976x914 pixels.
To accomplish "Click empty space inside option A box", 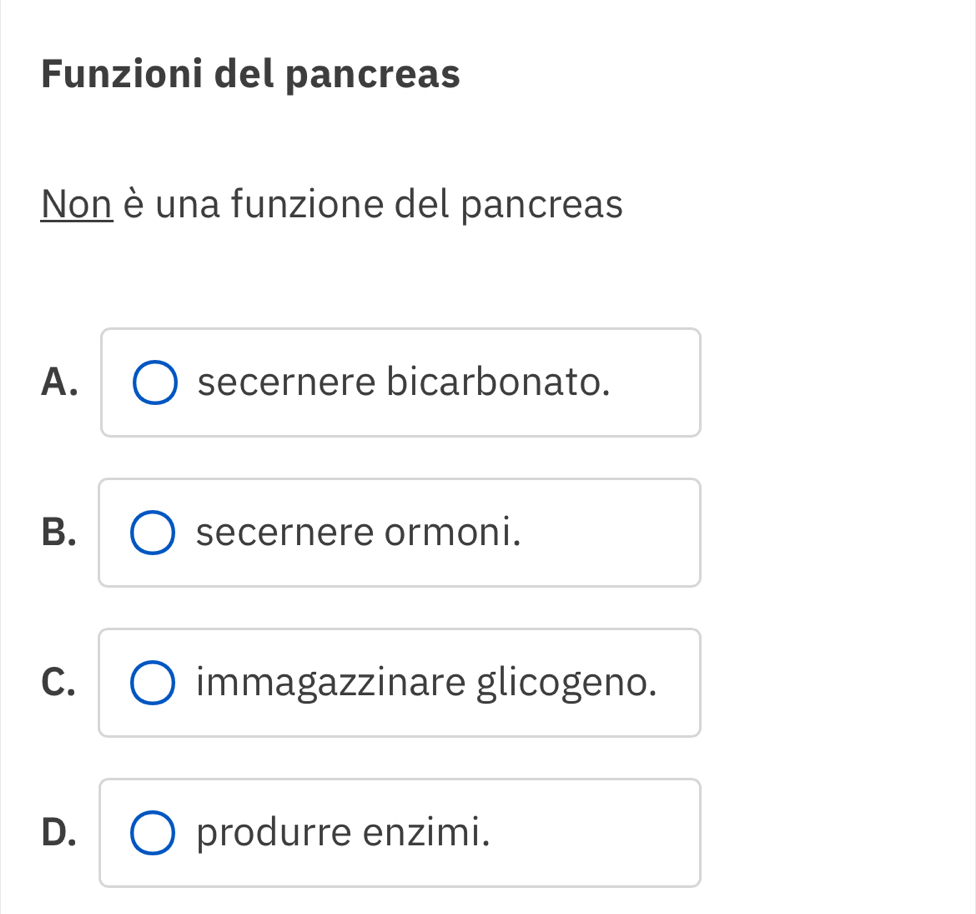I will pos(655,382).
